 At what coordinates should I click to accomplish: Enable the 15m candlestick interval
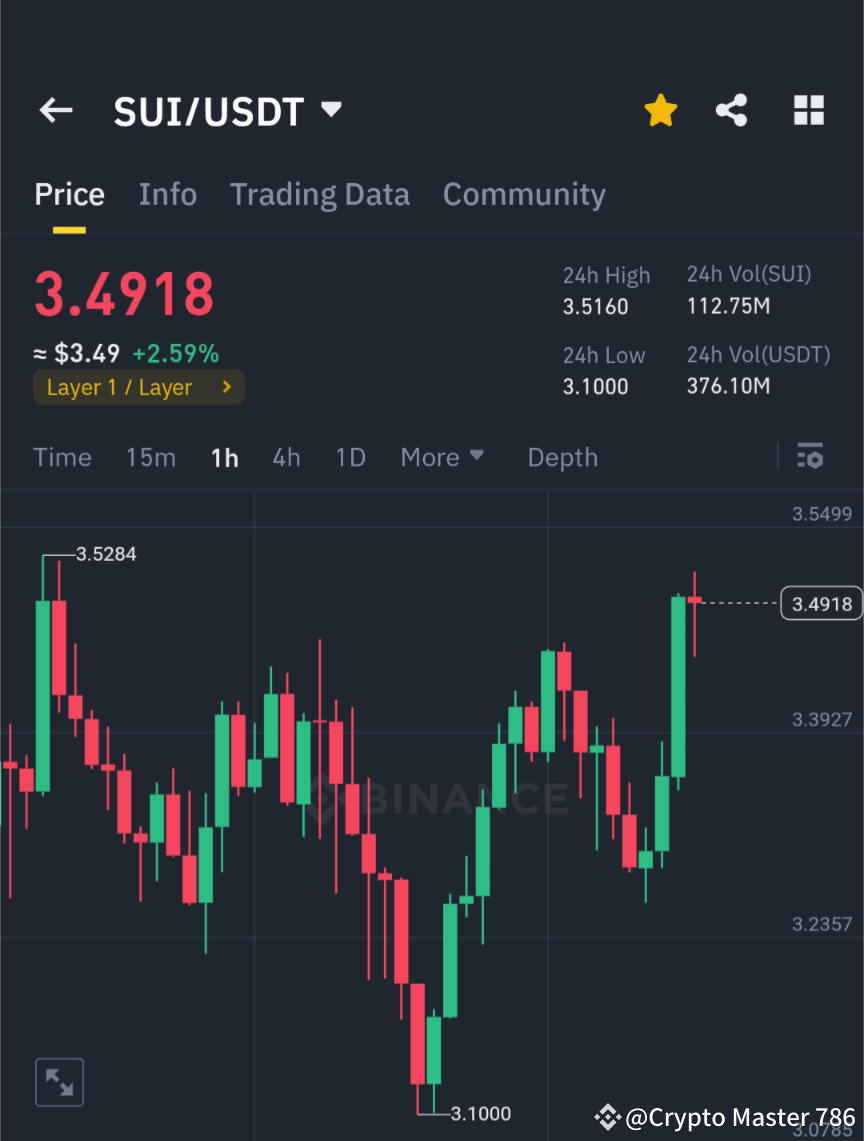150,457
